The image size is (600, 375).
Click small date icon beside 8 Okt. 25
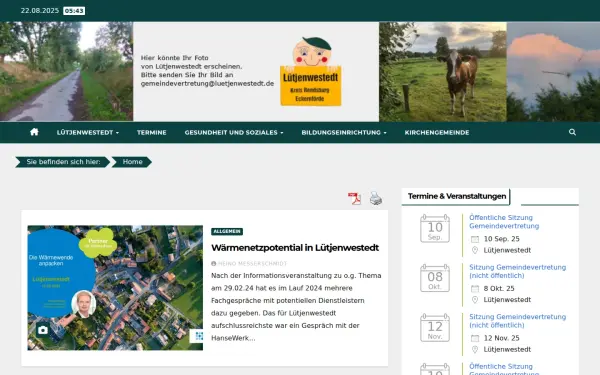pos(475,289)
